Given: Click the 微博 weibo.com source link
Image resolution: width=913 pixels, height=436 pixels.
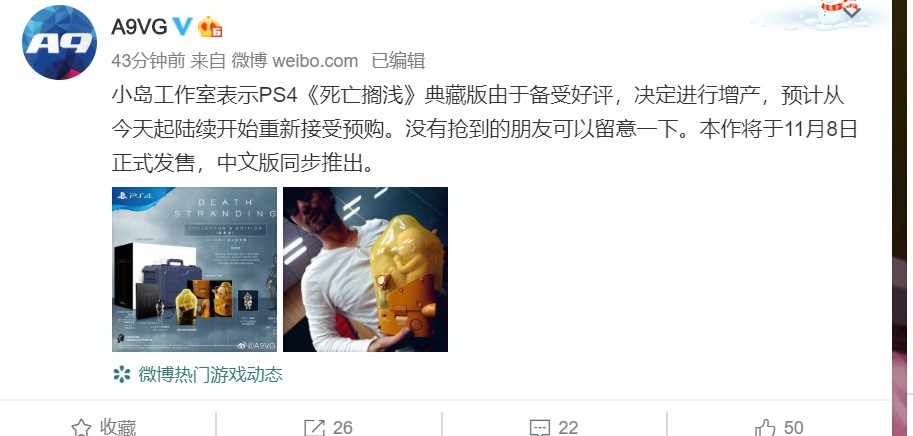Looking at the screenshot, I should tap(295, 61).
